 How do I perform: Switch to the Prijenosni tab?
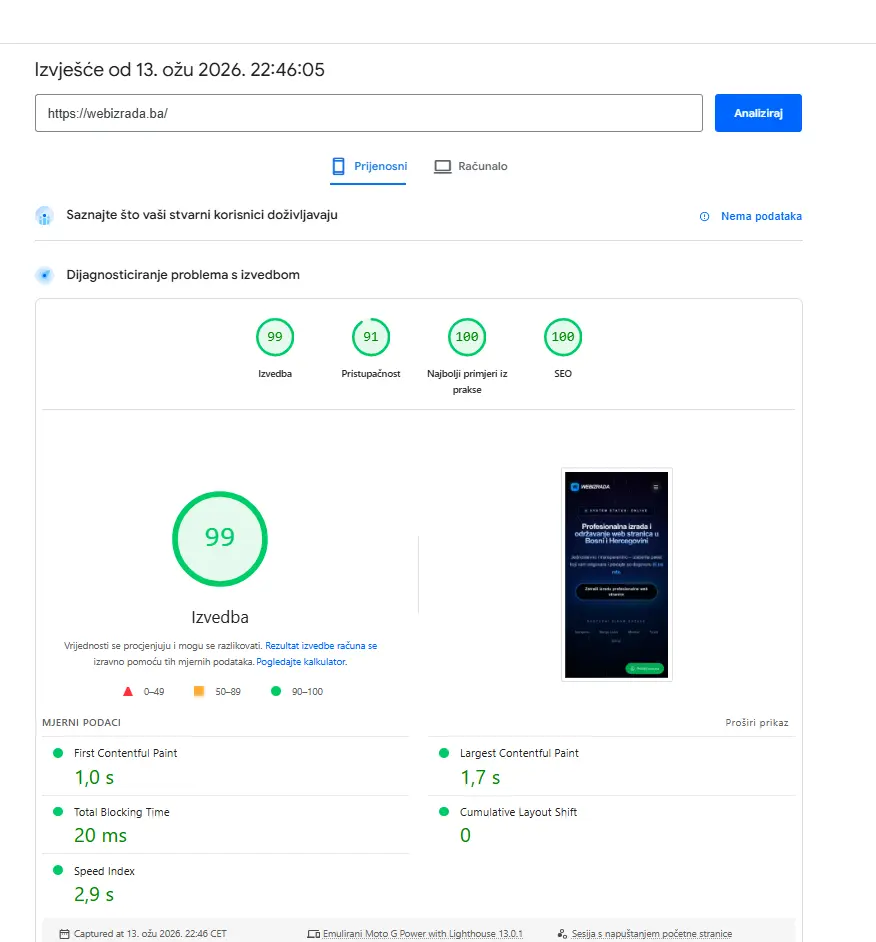pyautogui.click(x=369, y=166)
